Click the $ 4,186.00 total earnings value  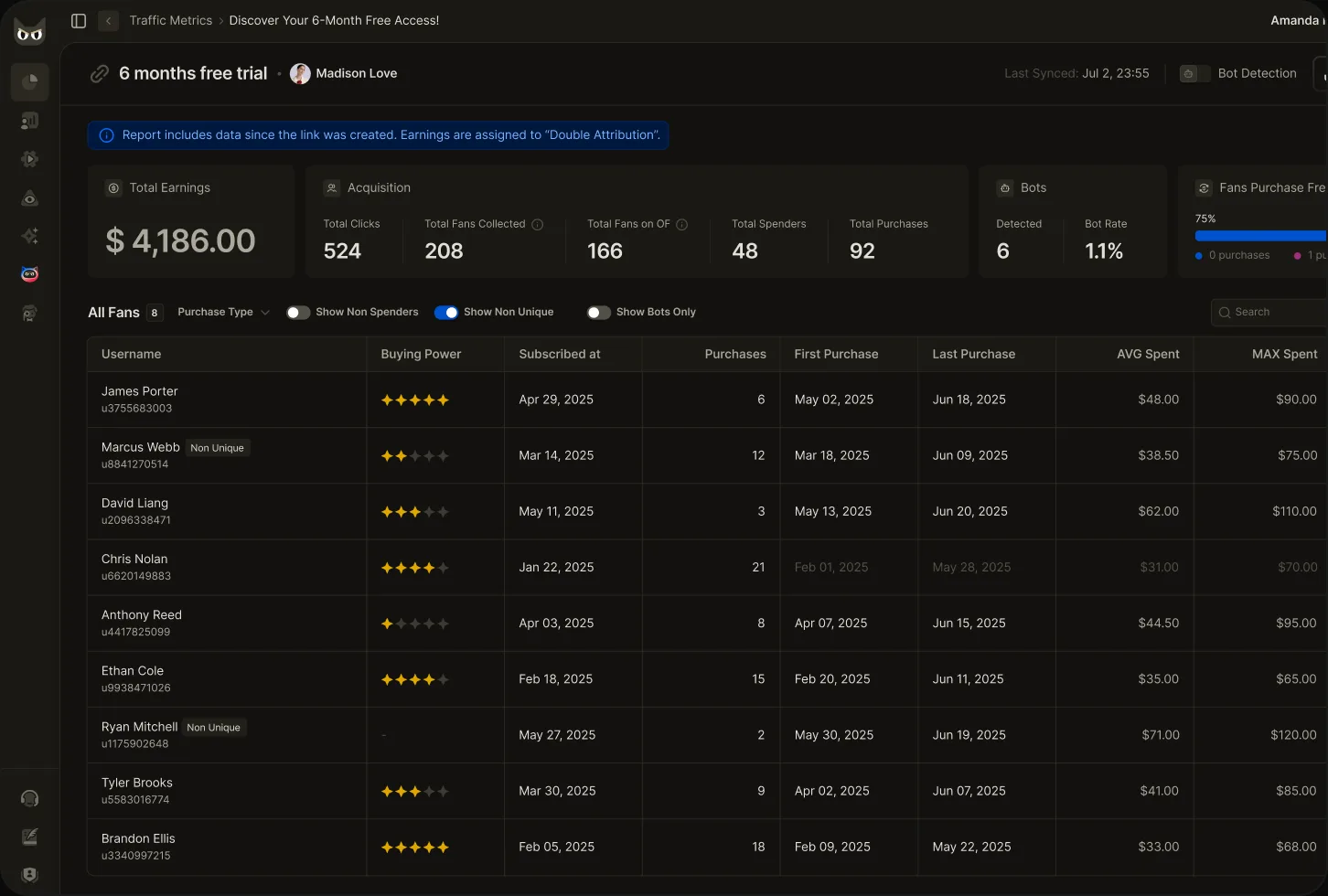[180, 241]
